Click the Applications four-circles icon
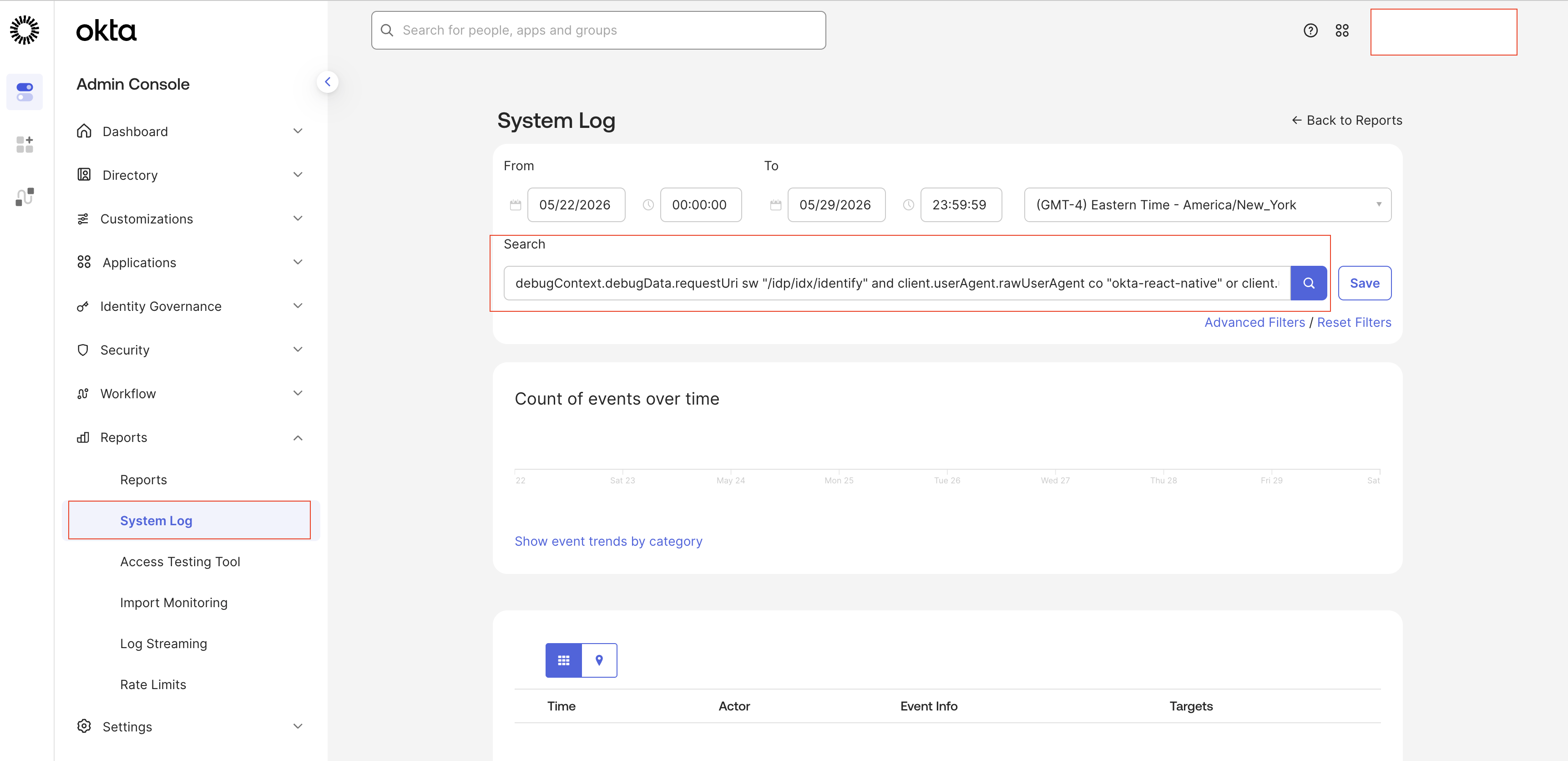This screenshot has width=1568, height=761. tap(84, 263)
